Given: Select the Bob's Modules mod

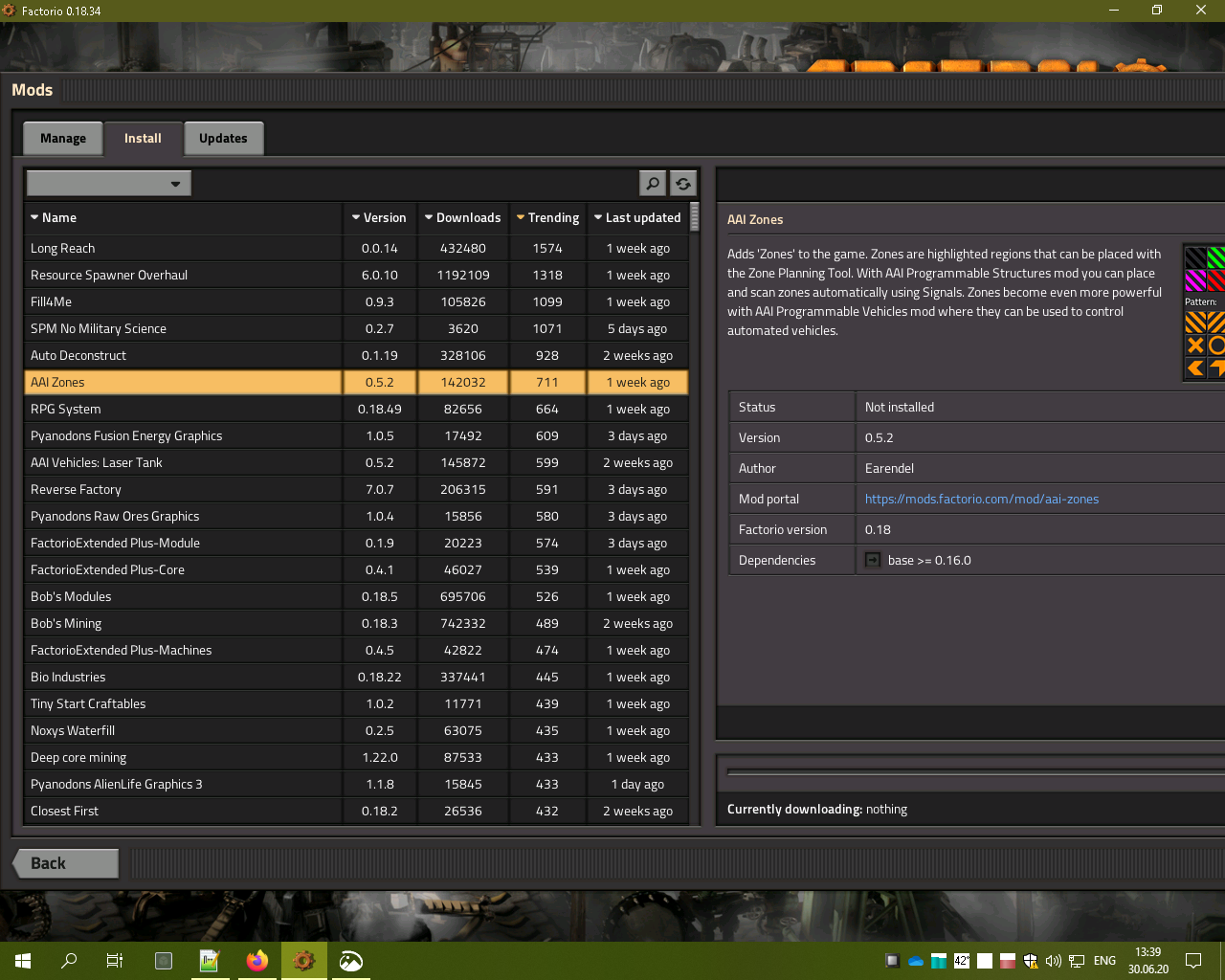Looking at the screenshot, I should pos(356,596).
